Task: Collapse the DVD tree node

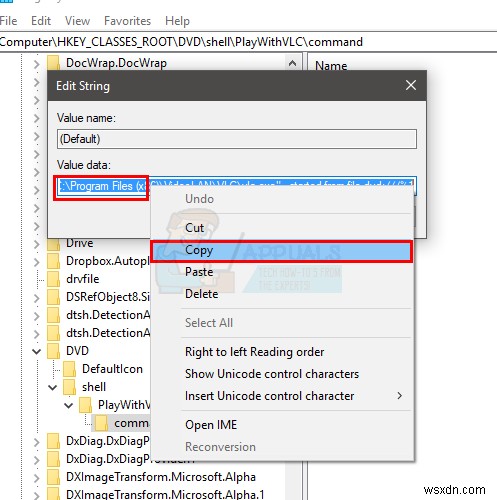Action: click(x=37, y=351)
